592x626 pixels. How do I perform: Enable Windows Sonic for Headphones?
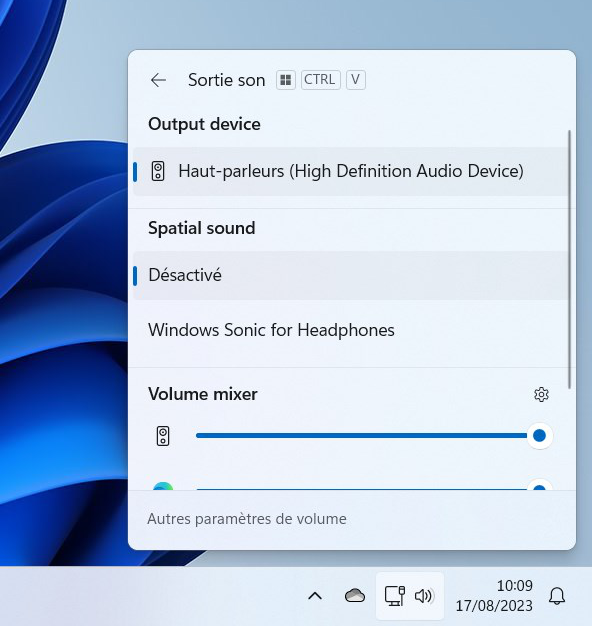[x=351, y=330]
